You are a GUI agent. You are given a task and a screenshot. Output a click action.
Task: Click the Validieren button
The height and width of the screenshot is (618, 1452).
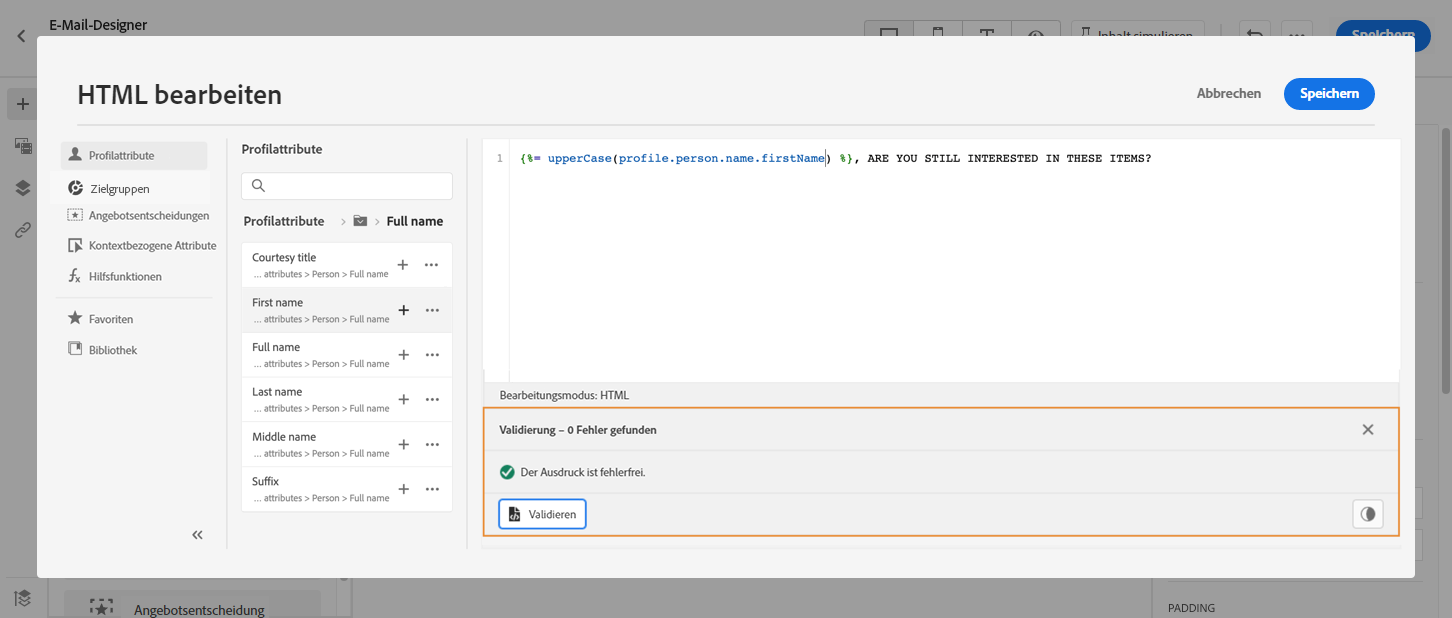click(x=542, y=514)
